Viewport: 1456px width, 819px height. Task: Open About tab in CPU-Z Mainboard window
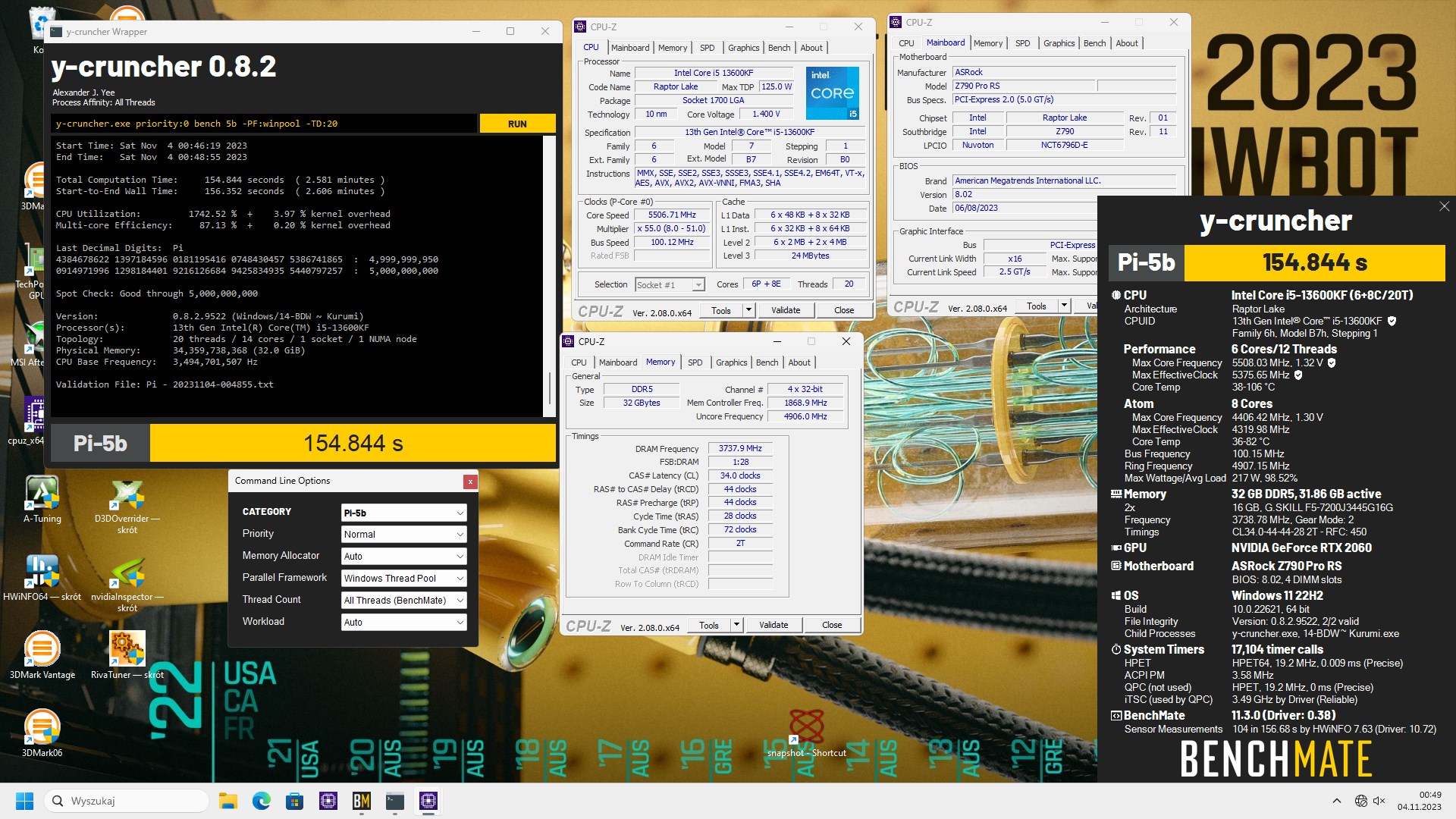[x=1127, y=43]
